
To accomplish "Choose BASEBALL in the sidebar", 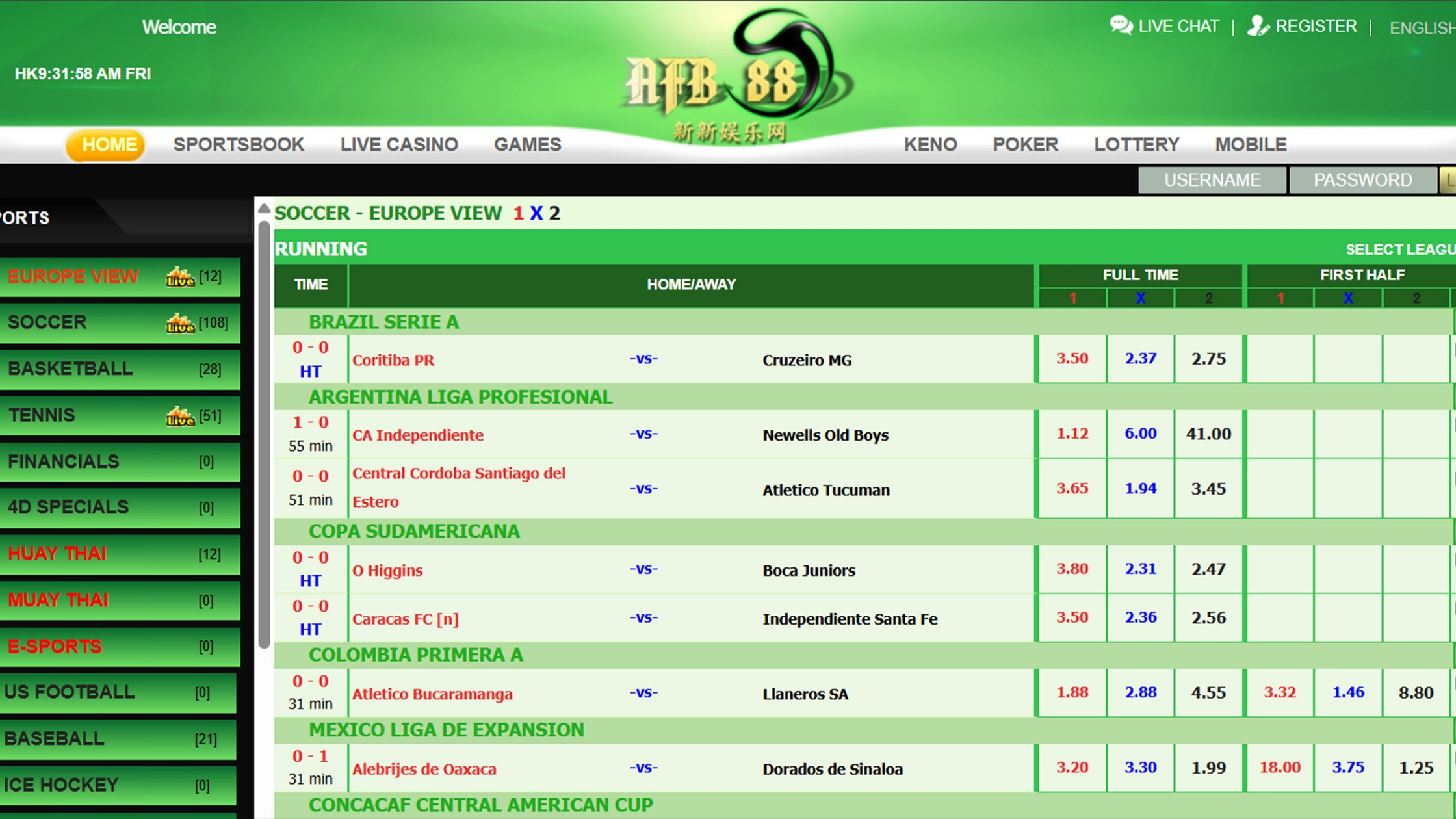I will [118, 739].
